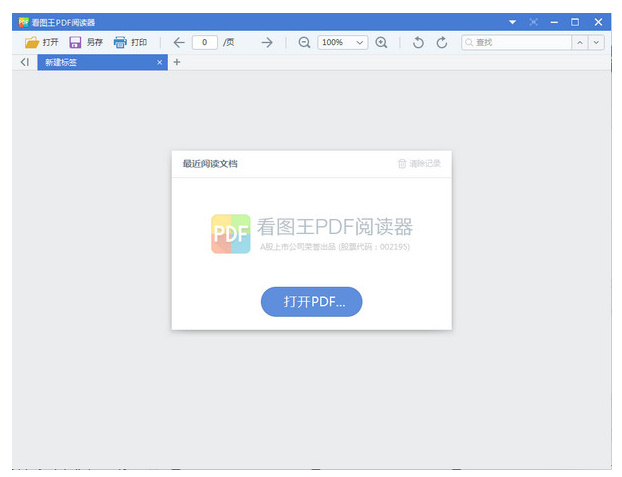Click the 最近阅读文档 heading
The image size is (622, 477).
click(210, 163)
